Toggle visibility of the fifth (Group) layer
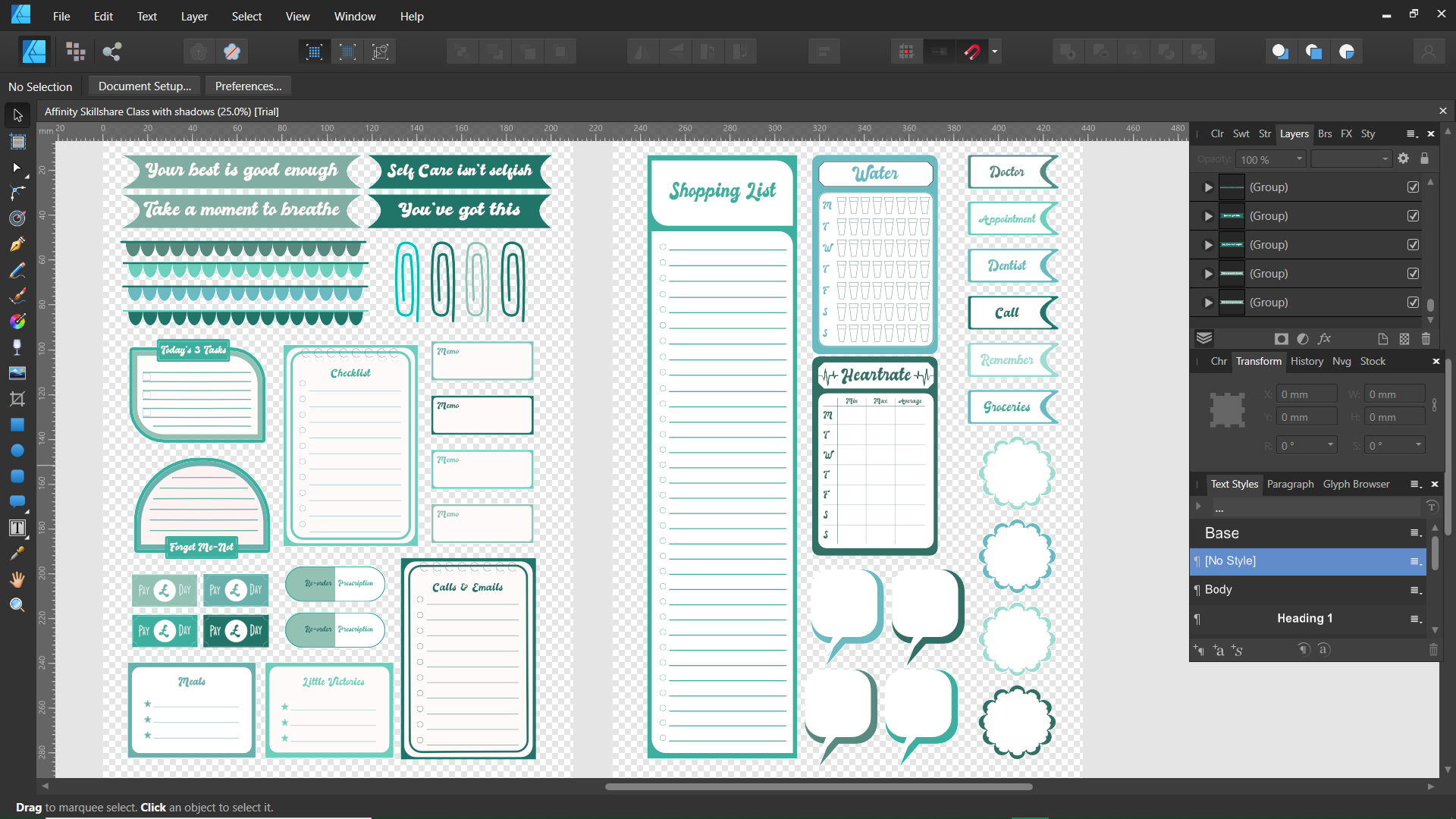The height and width of the screenshot is (819, 1456). (1413, 303)
